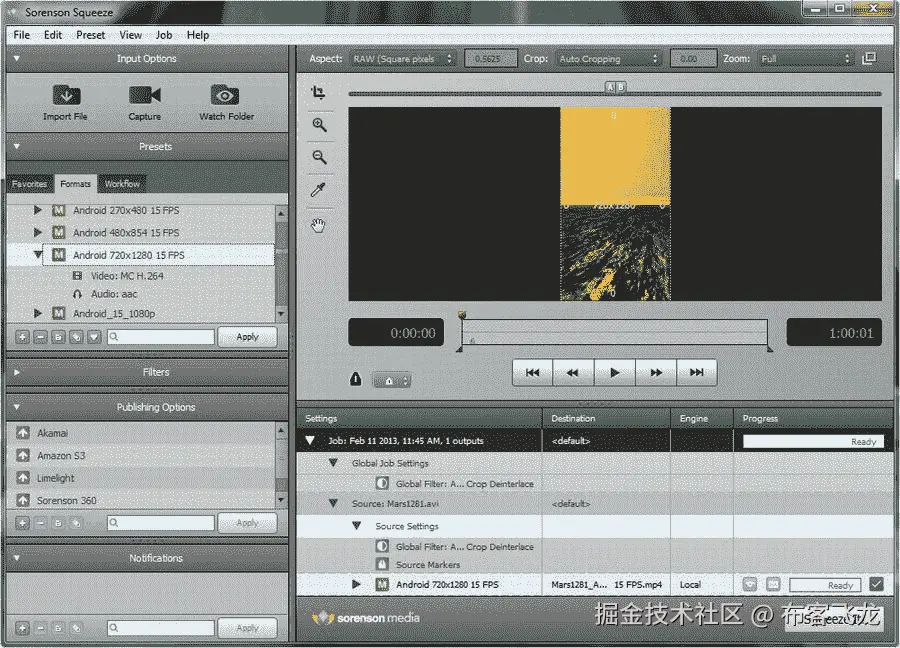Click the Sorenson 360 upload icon
The height and width of the screenshot is (648, 900).
23,500
